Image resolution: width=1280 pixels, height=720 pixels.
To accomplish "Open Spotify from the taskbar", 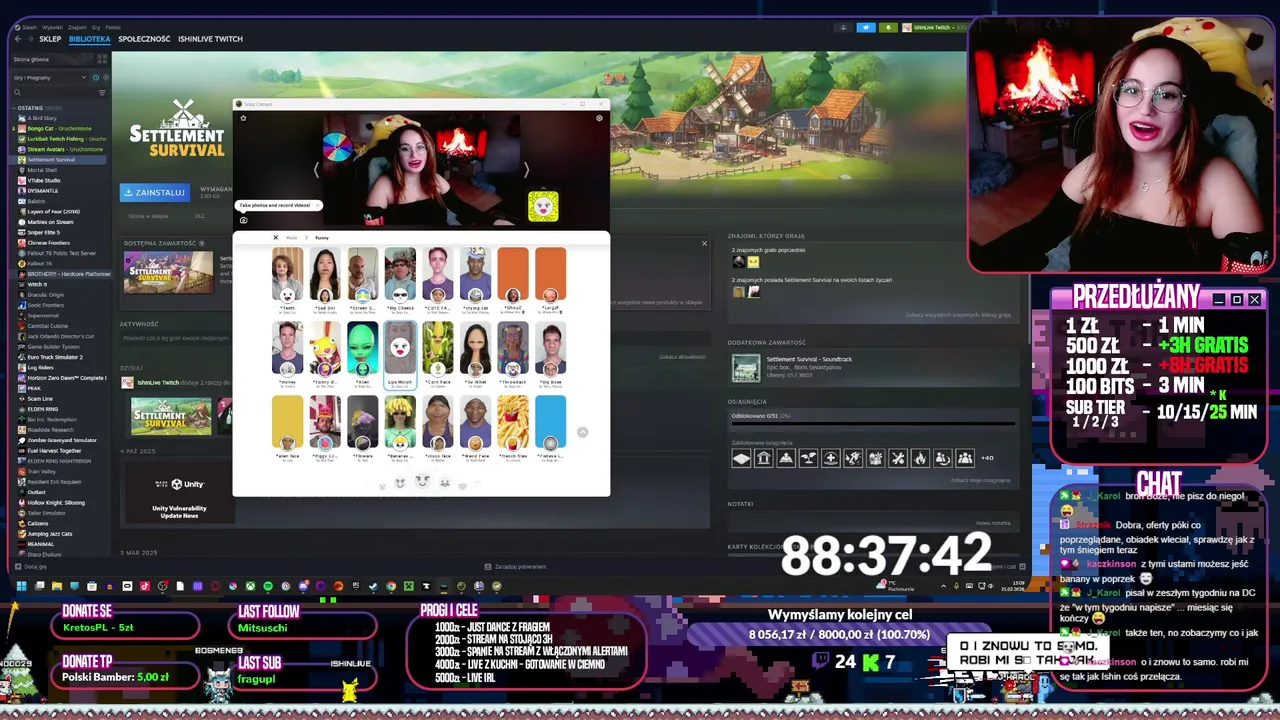I will pyautogui.click(x=268, y=586).
